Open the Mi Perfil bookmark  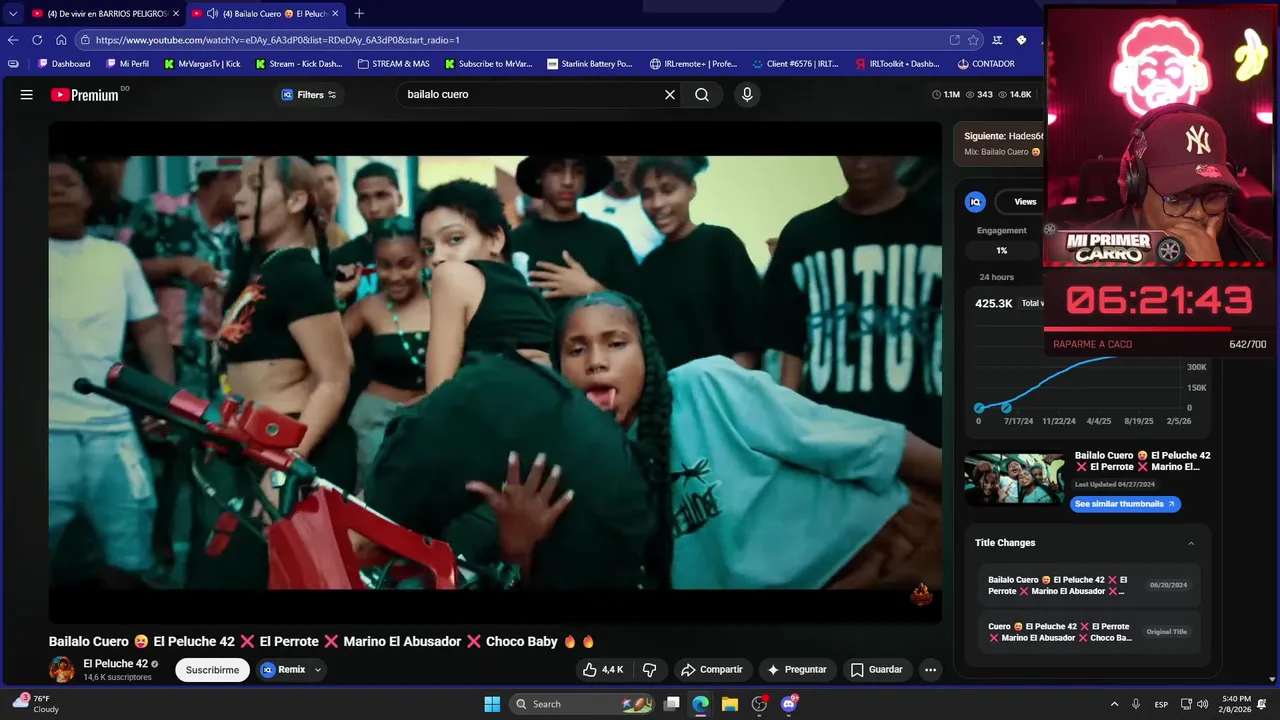coord(127,64)
